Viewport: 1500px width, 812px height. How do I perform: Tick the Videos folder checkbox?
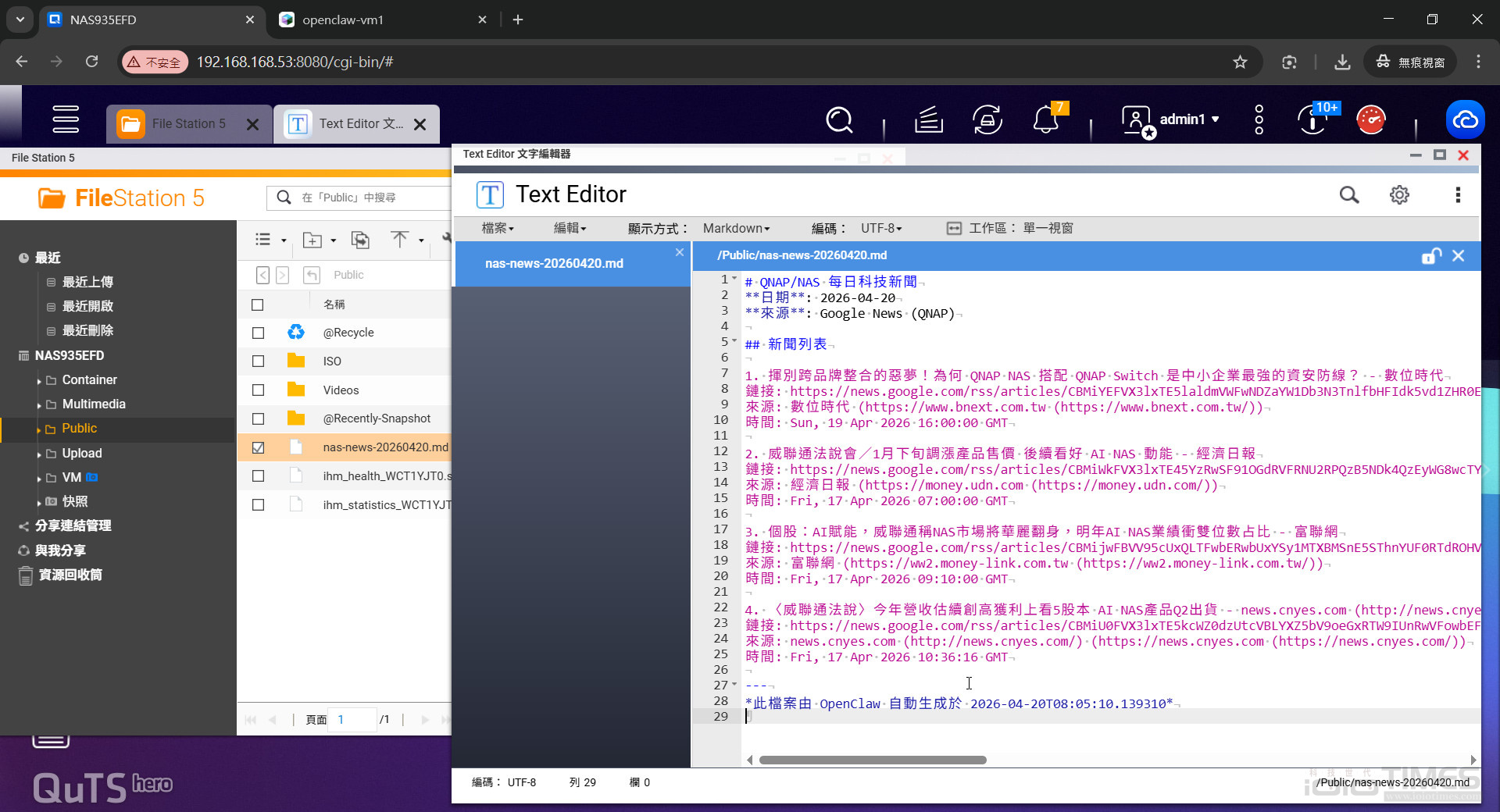(258, 390)
